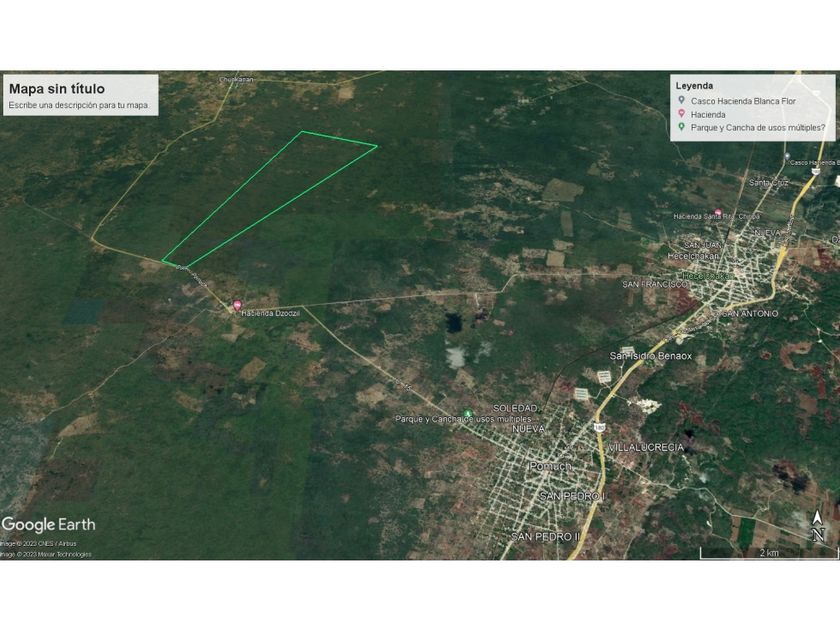Click highway 180 shield near Pomuch

(599, 428)
